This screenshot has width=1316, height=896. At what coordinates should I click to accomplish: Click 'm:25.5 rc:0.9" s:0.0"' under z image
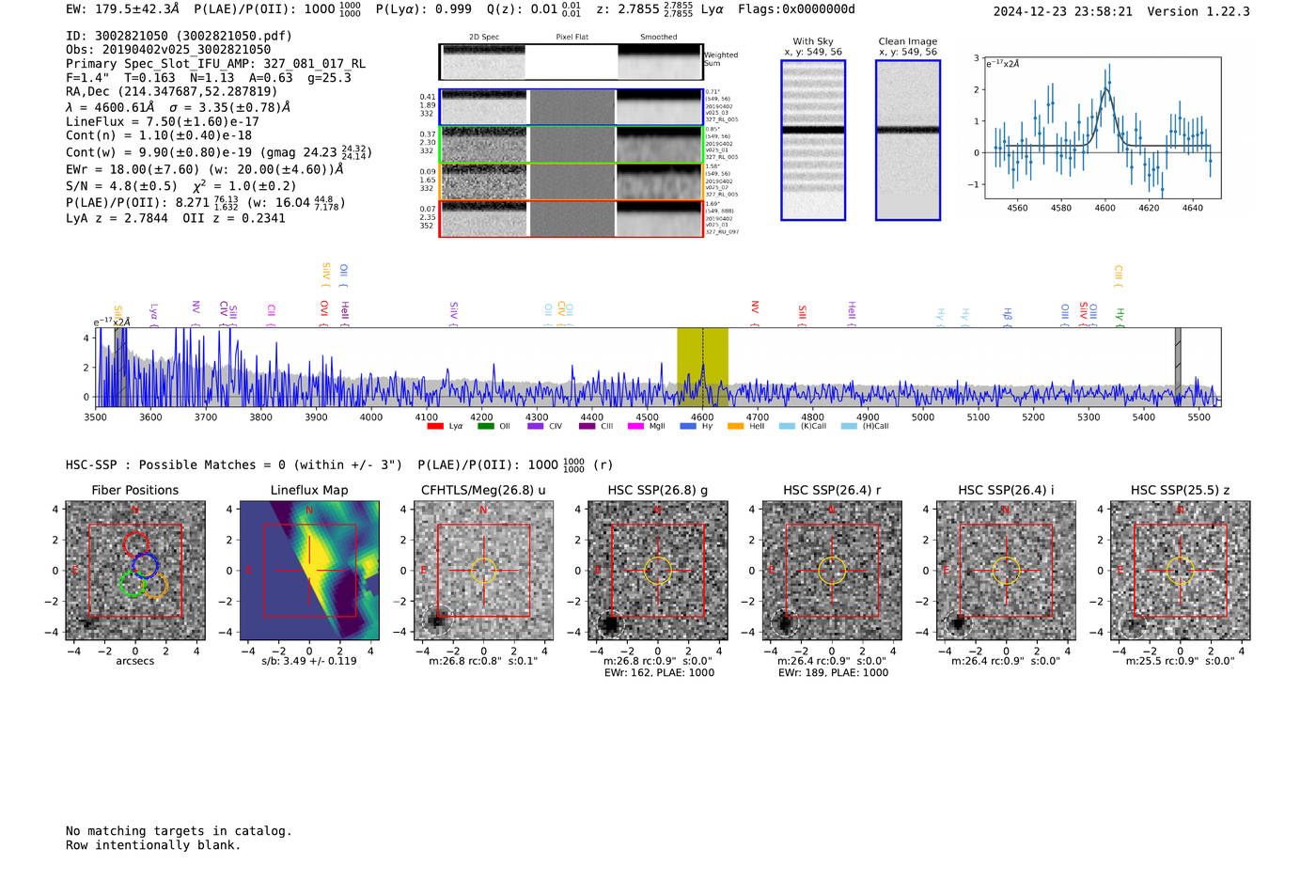pos(1180,661)
